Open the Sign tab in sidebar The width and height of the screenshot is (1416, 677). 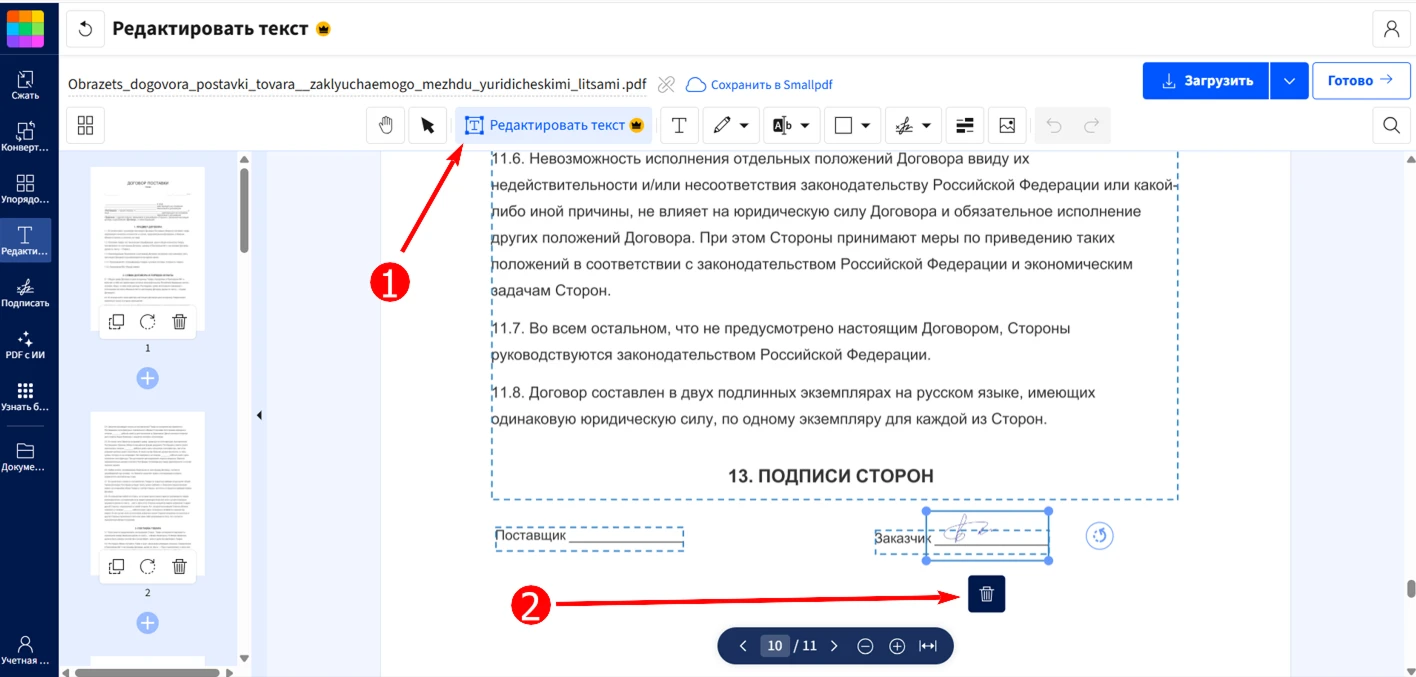[25, 293]
